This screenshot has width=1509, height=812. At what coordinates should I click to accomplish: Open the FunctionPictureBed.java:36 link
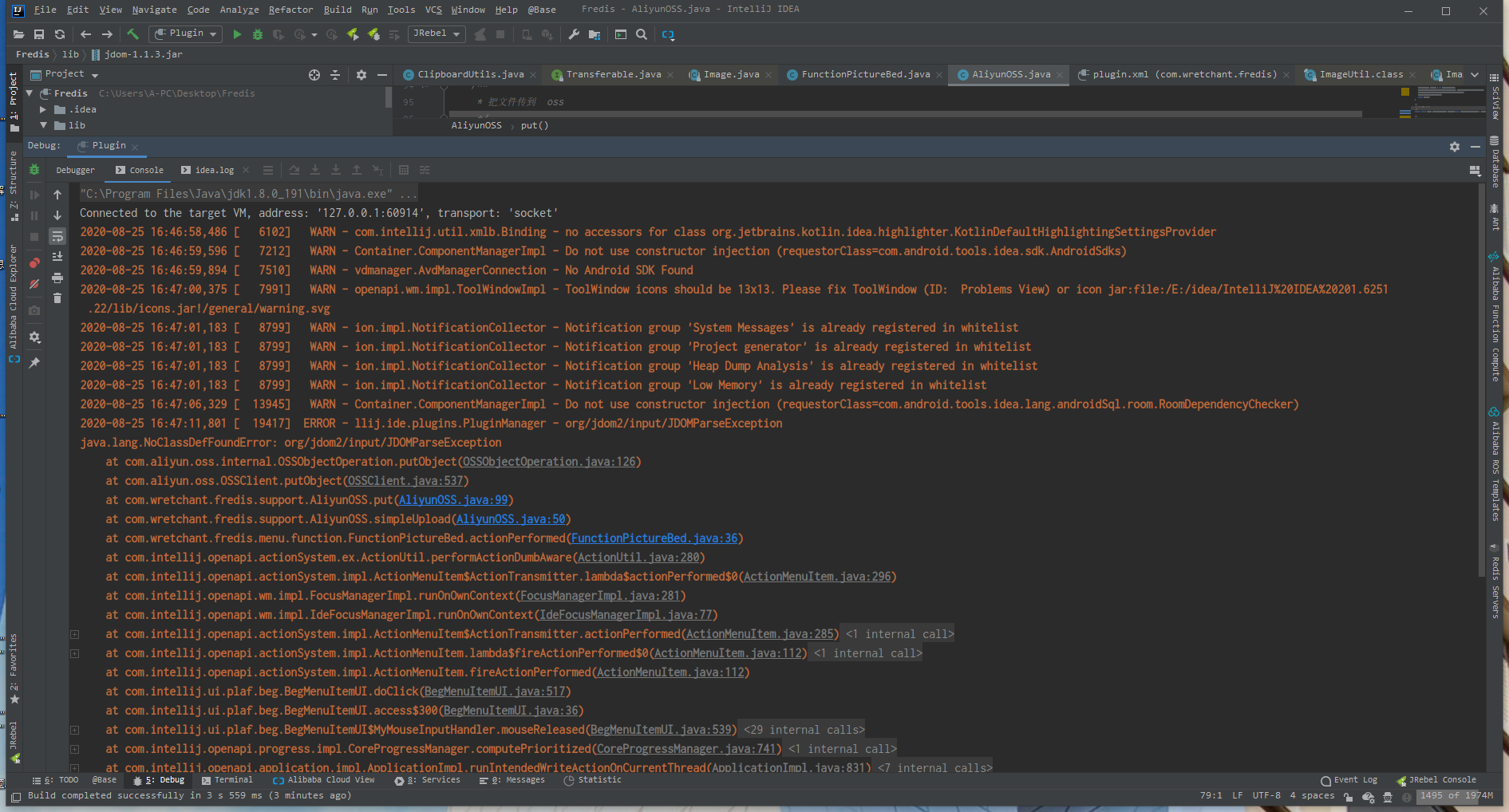(654, 538)
